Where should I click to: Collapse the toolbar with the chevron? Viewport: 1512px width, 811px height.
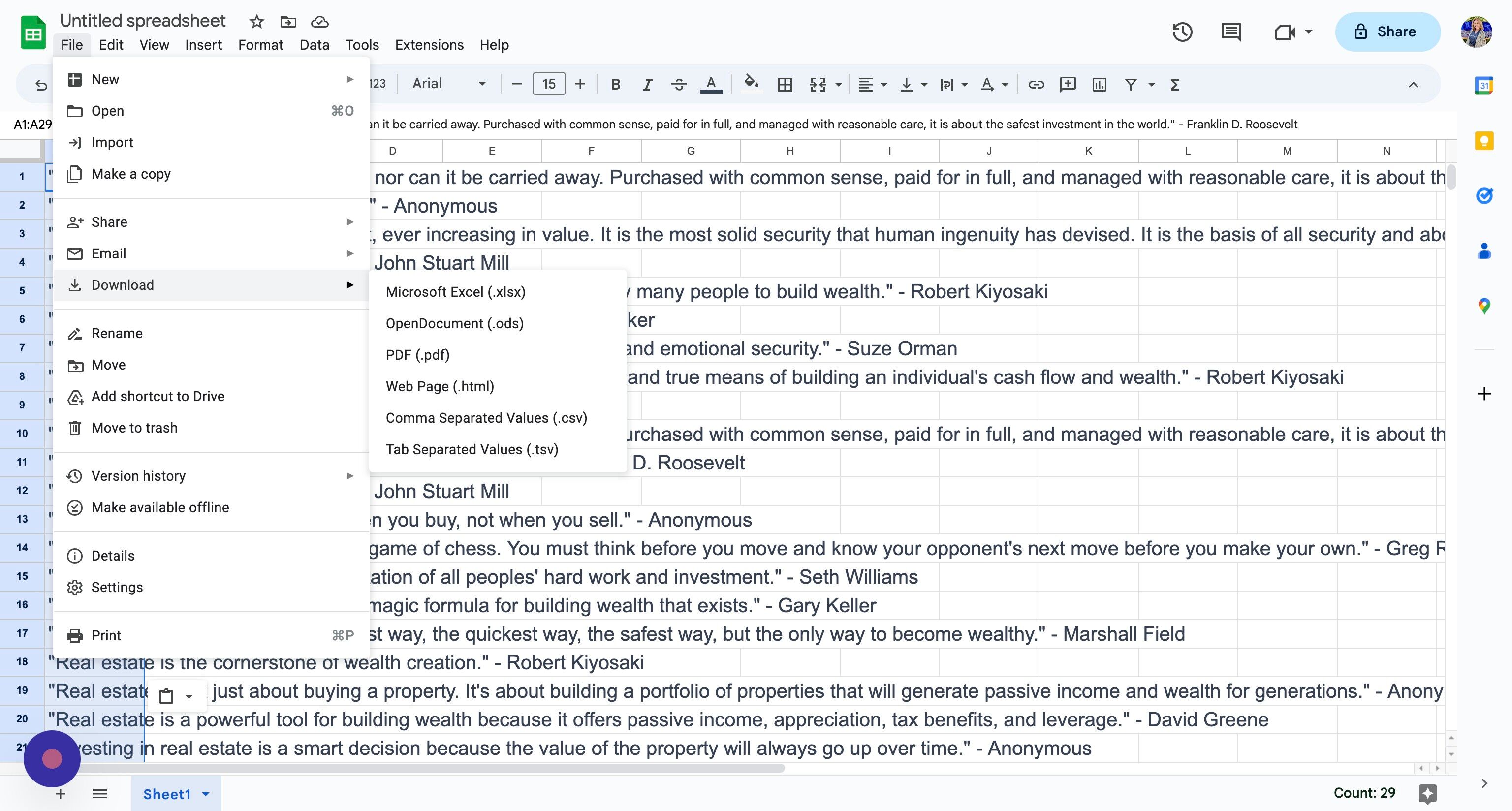tap(1414, 85)
